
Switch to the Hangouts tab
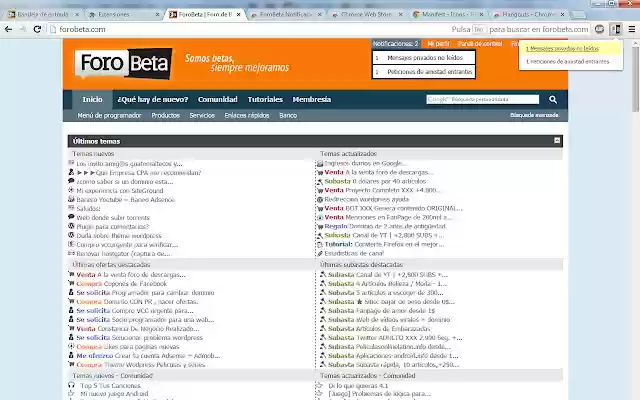(527, 14)
